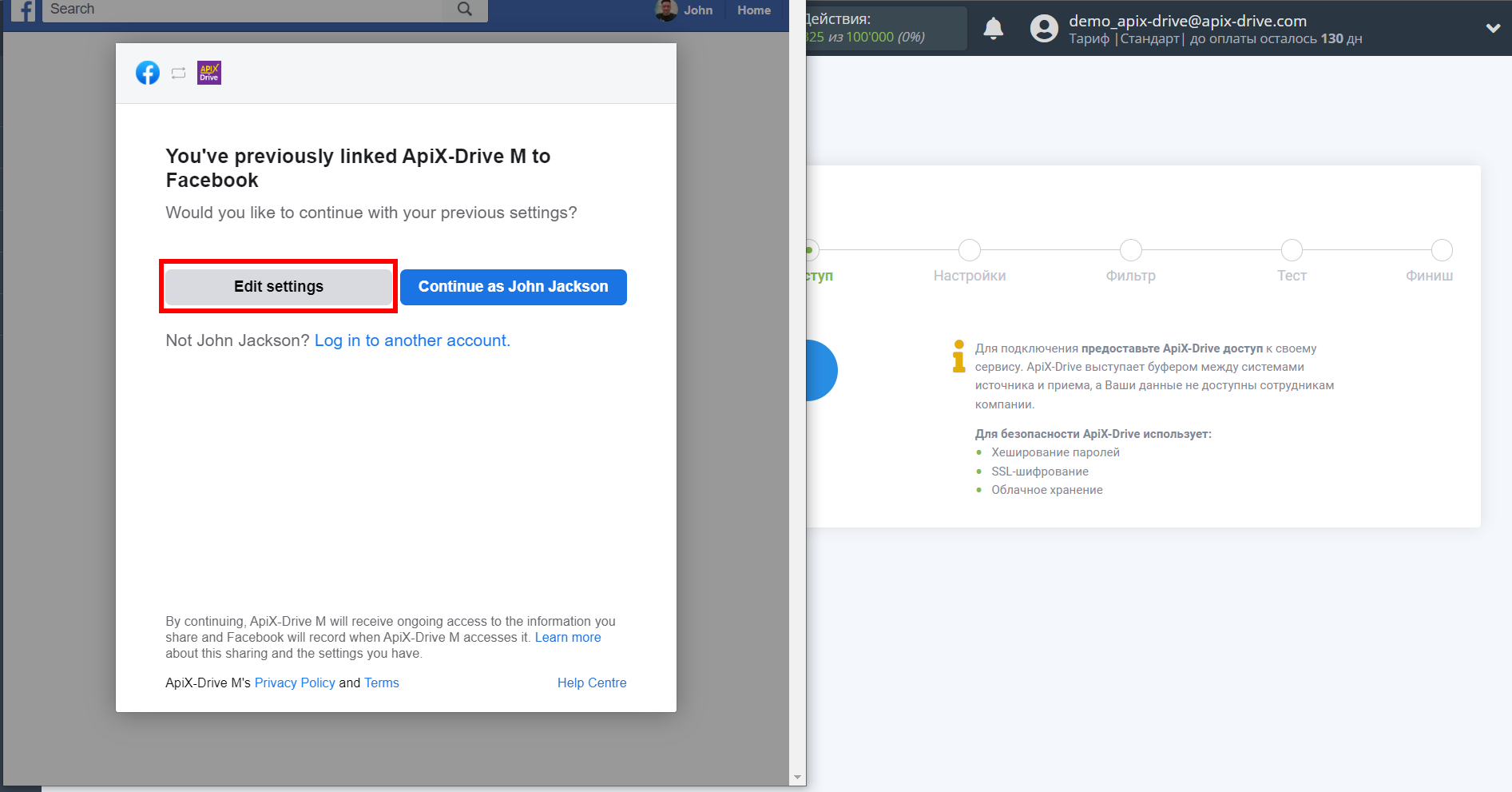Click the search magnifier icon
Screen dimensions: 1512x792
(465, 10)
